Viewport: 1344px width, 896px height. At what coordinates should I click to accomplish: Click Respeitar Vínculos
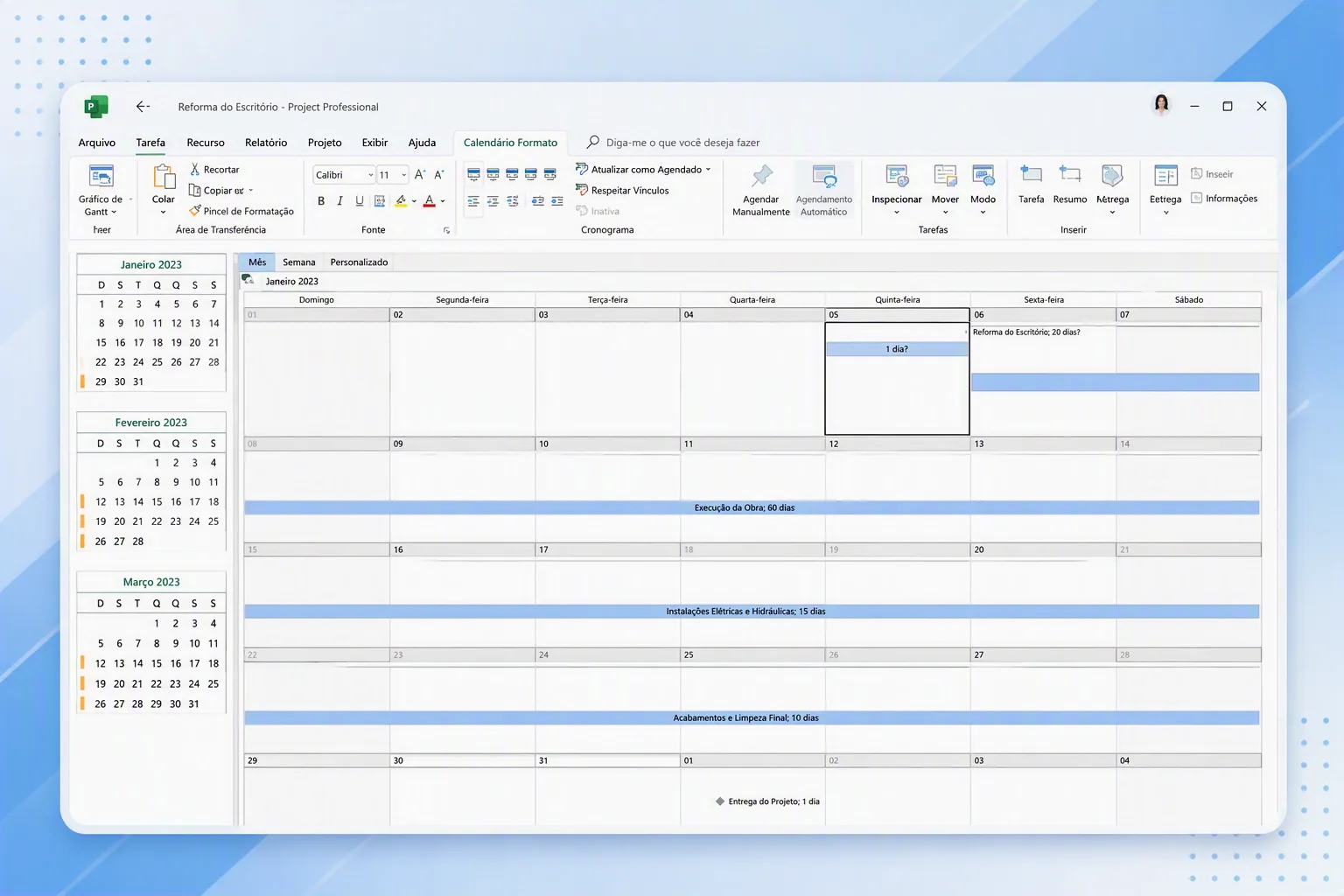coord(622,190)
